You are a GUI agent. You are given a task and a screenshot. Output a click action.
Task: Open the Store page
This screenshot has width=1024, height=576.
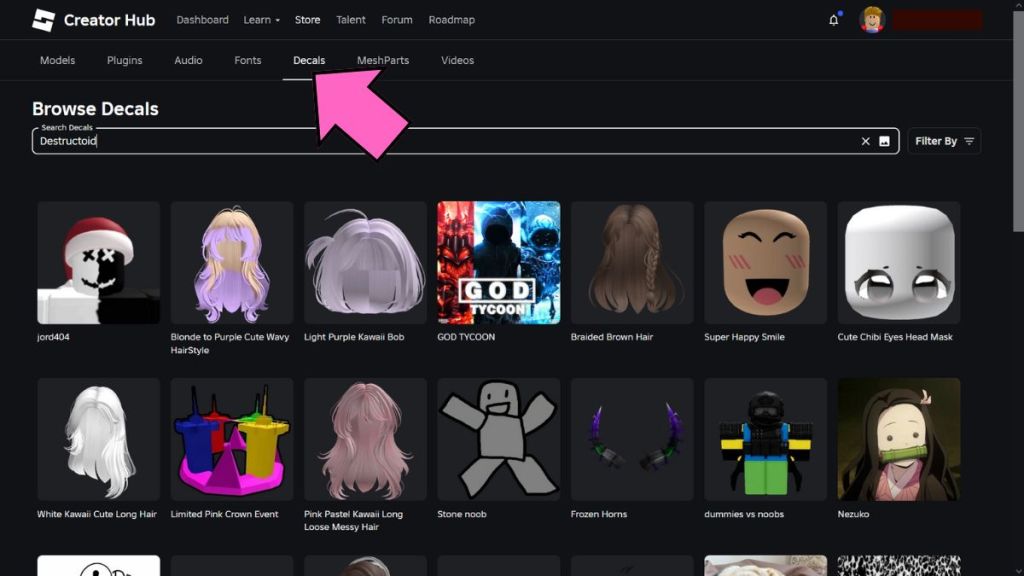click(307, 19)
